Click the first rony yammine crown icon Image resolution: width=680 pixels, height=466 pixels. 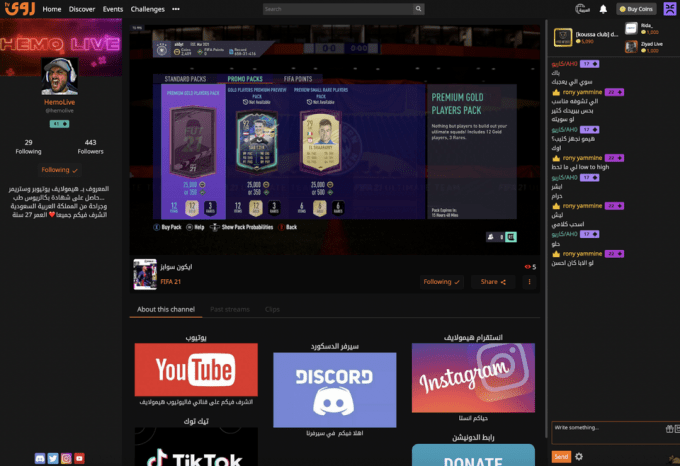(556, 92)
